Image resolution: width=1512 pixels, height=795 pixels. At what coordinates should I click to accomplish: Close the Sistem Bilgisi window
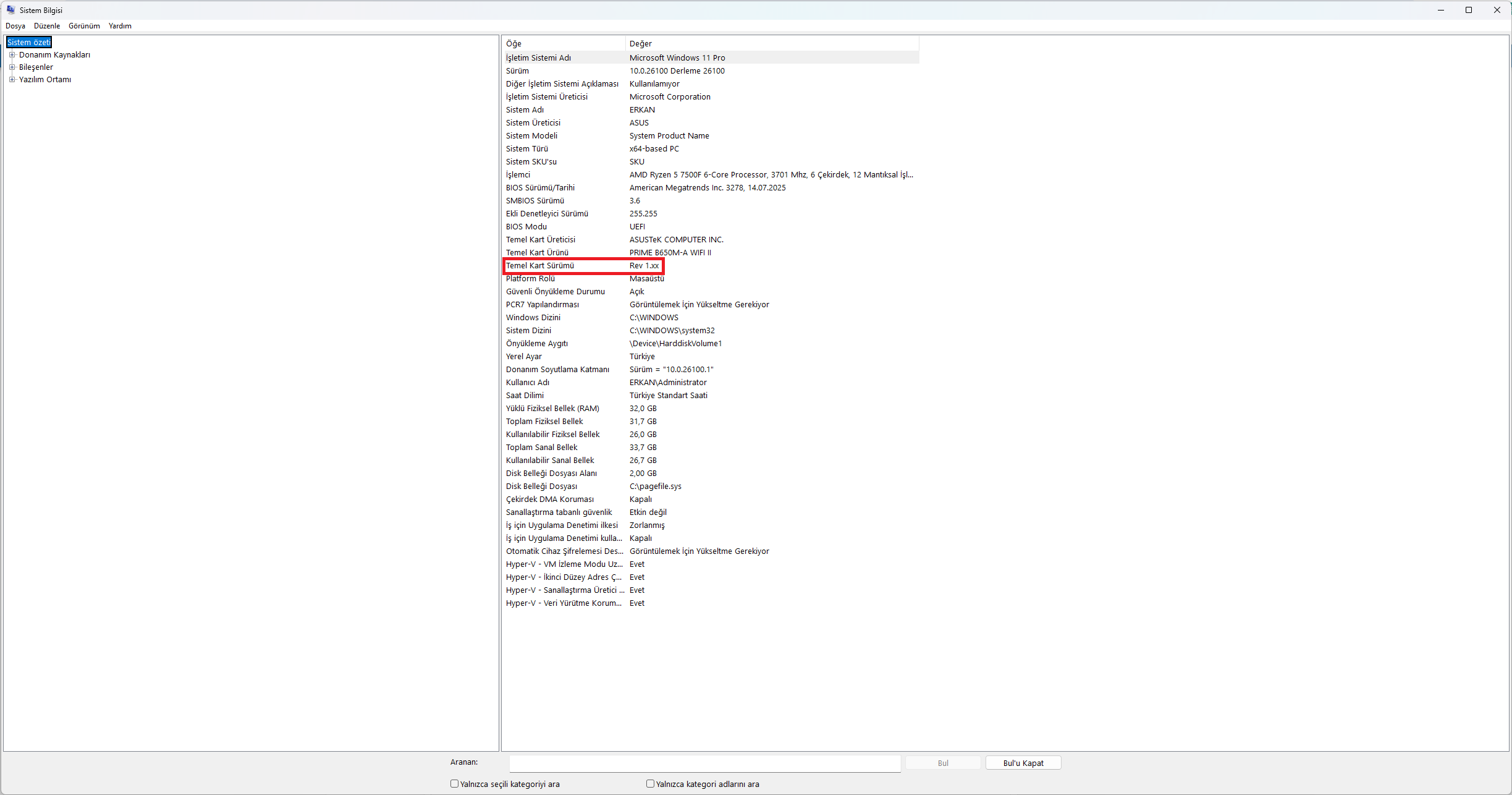click(x=1497, y=10)
